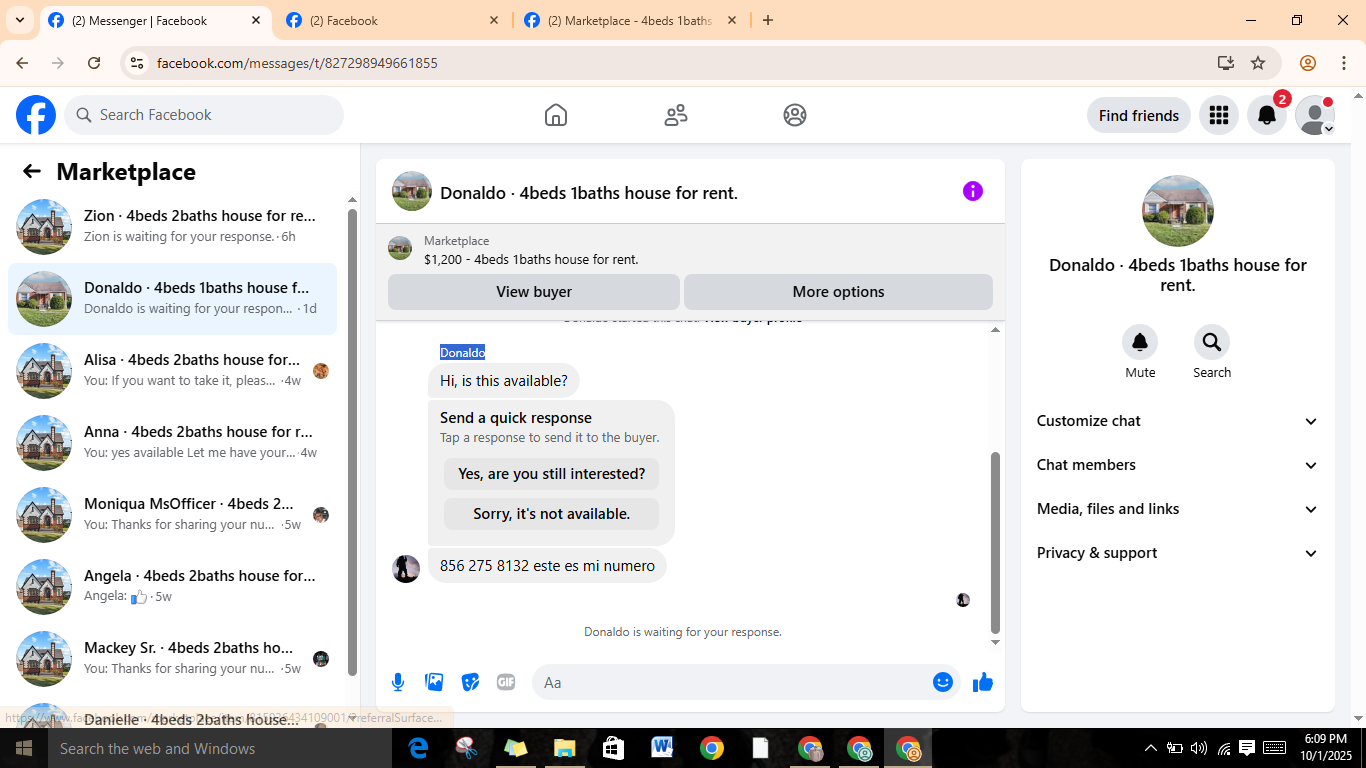Open a new Chrome tab
The image size is (1366, 768).
point(768,20)
